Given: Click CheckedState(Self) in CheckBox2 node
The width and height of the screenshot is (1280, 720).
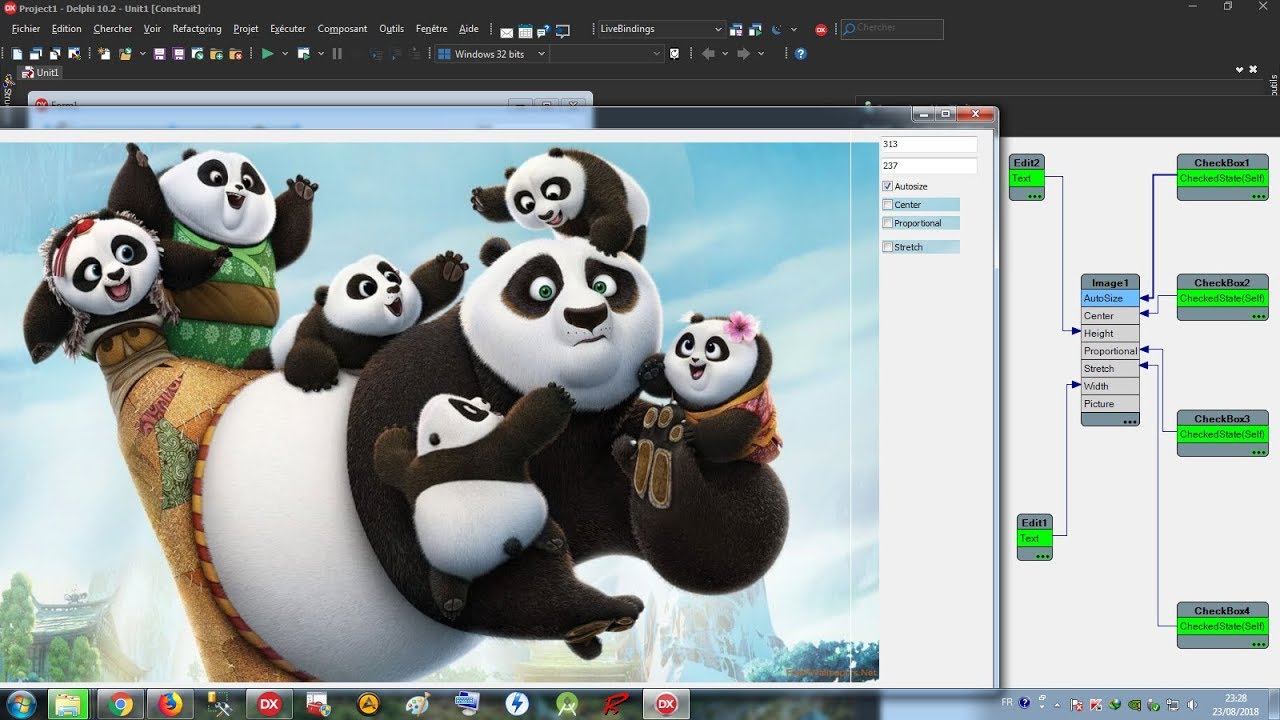Looking at the screenshot, I should tap(1222, 299).
